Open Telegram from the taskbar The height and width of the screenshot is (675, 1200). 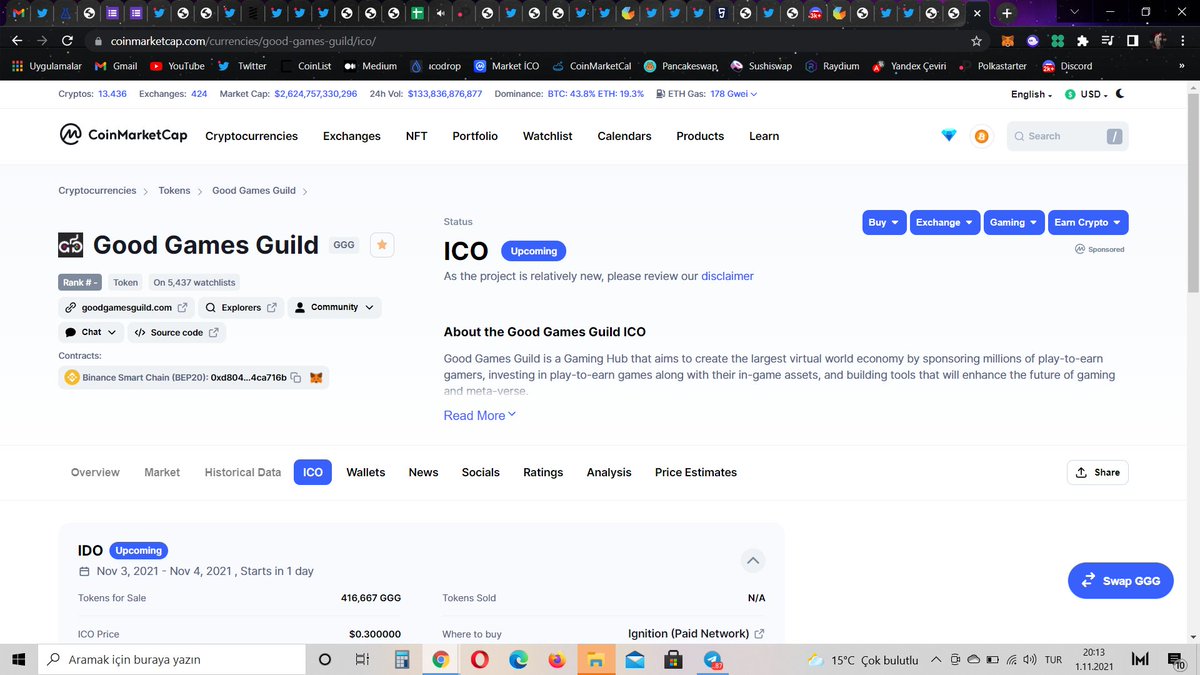click(713, 659)
